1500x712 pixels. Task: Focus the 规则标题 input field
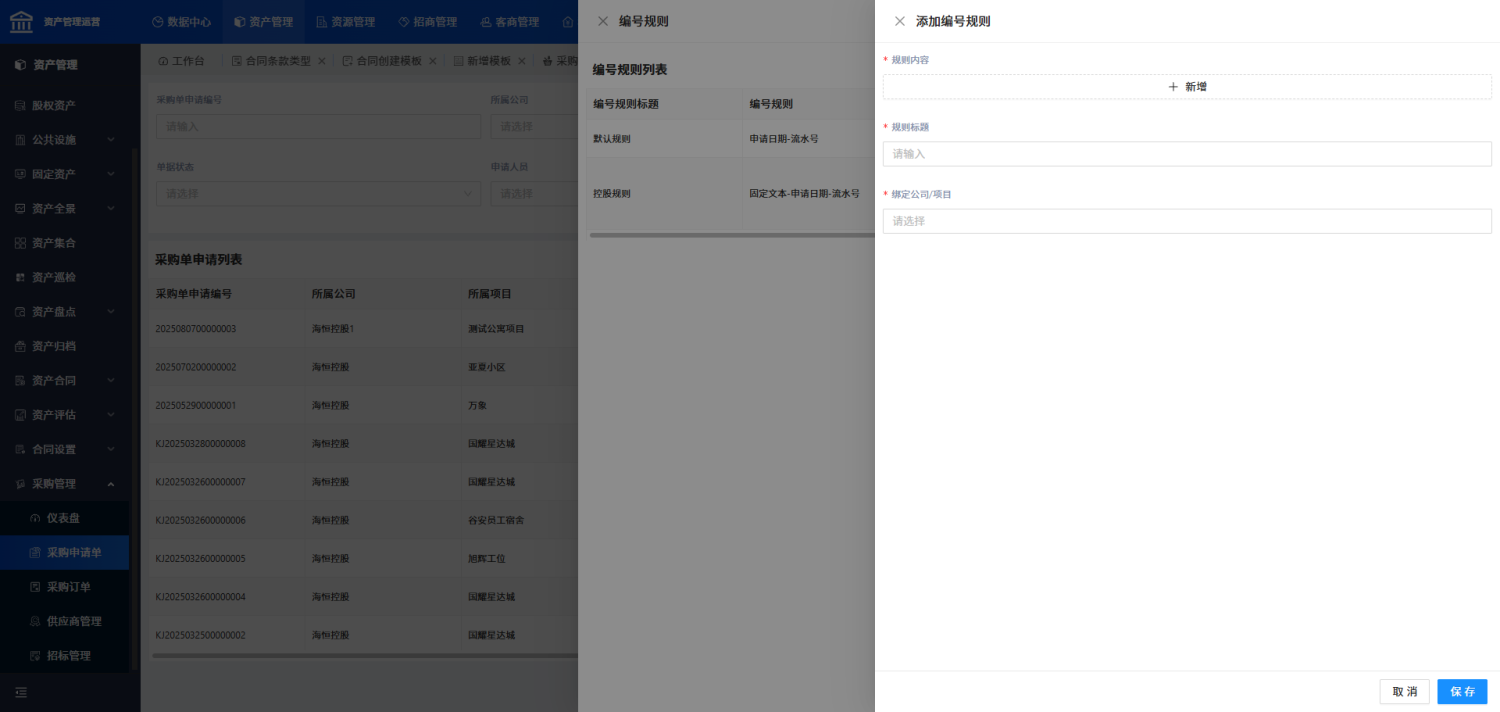pos(1187,154)
